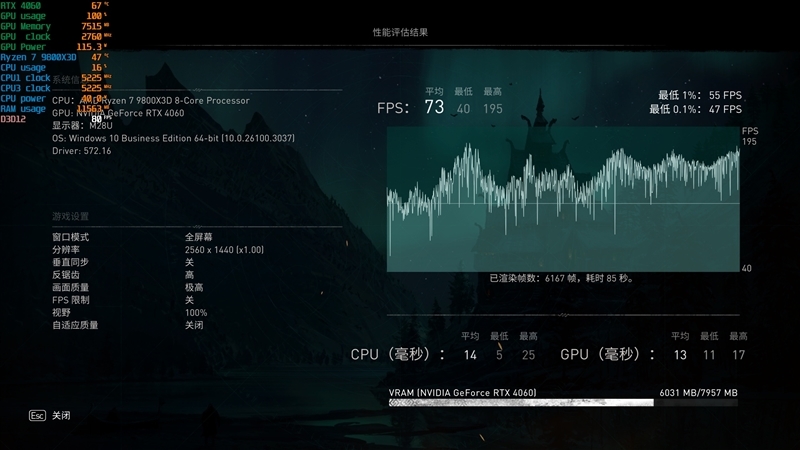
Task: Click the 显示器 monitor line
Action: tap(82, 126)
